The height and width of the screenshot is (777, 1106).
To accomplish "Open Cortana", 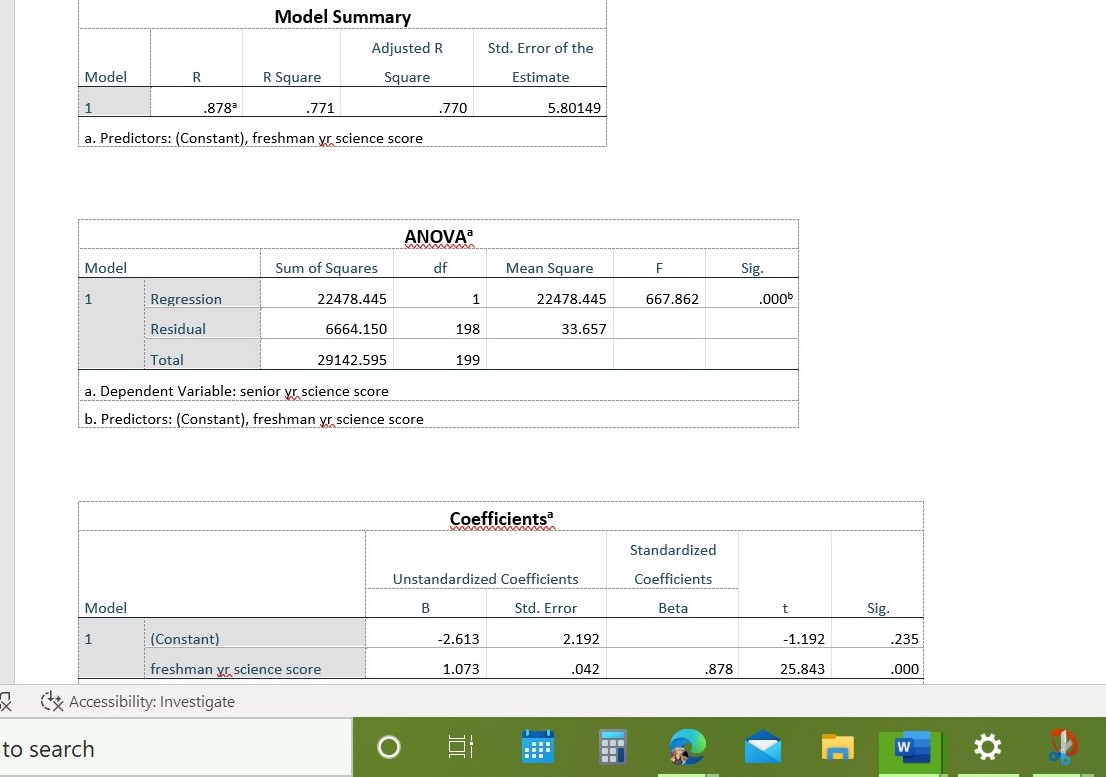I will tap(388, 746).
